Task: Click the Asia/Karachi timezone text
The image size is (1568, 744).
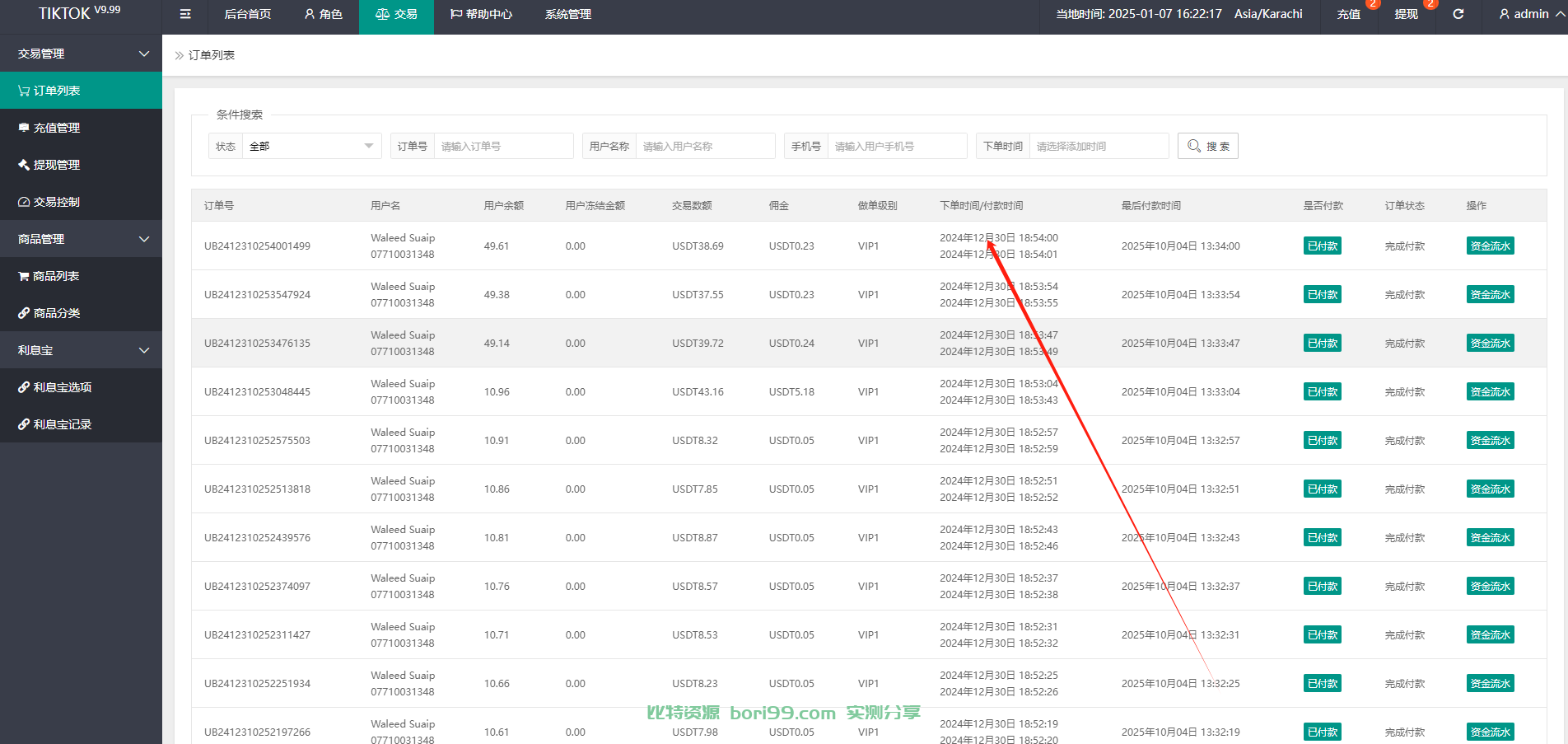Action: pos(1268,14)
